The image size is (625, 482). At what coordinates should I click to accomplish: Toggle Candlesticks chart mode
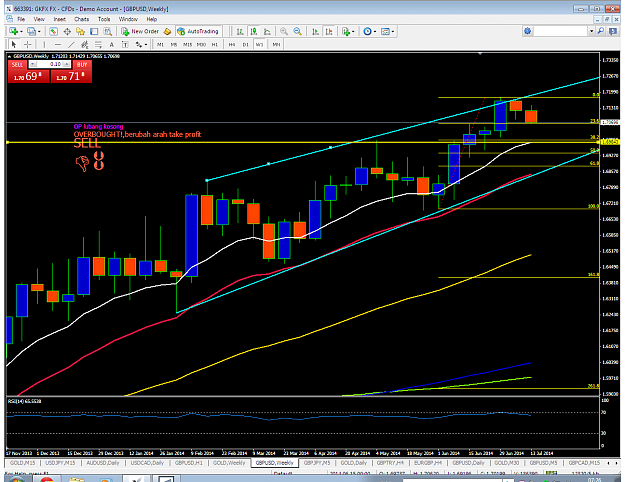pos(254,31)
